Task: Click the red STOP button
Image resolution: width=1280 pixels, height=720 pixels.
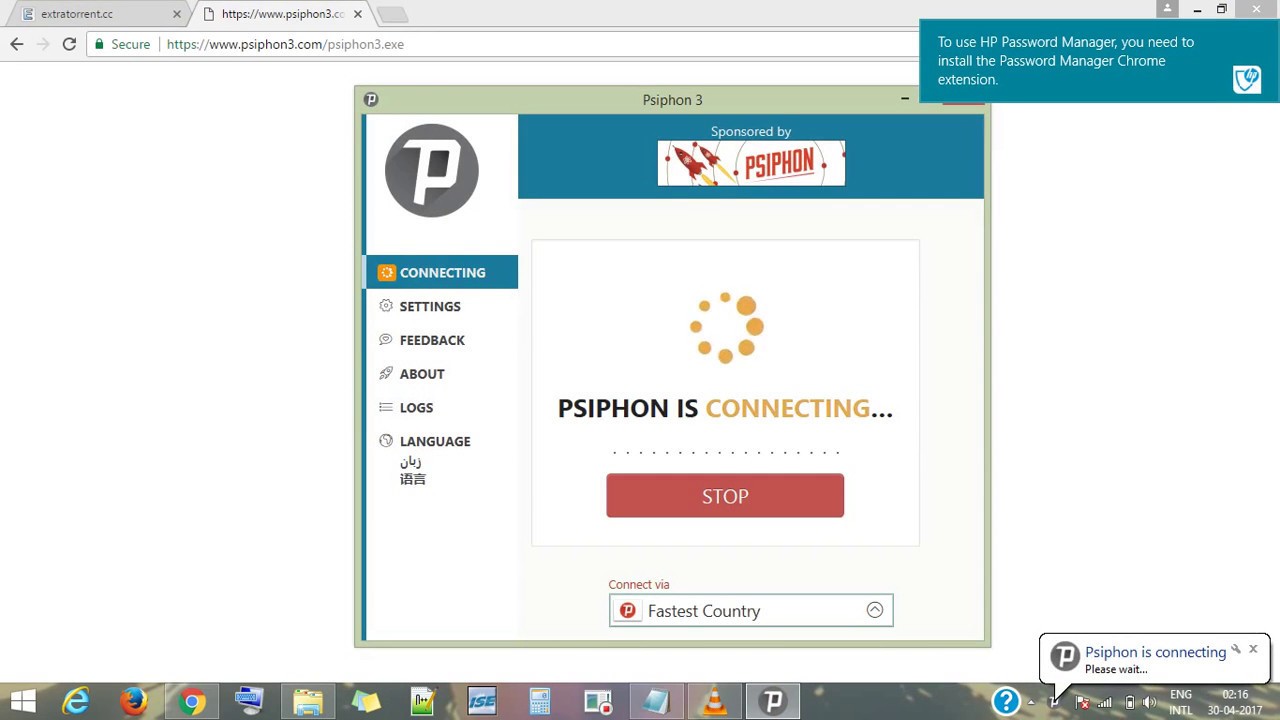Action: 725,496
